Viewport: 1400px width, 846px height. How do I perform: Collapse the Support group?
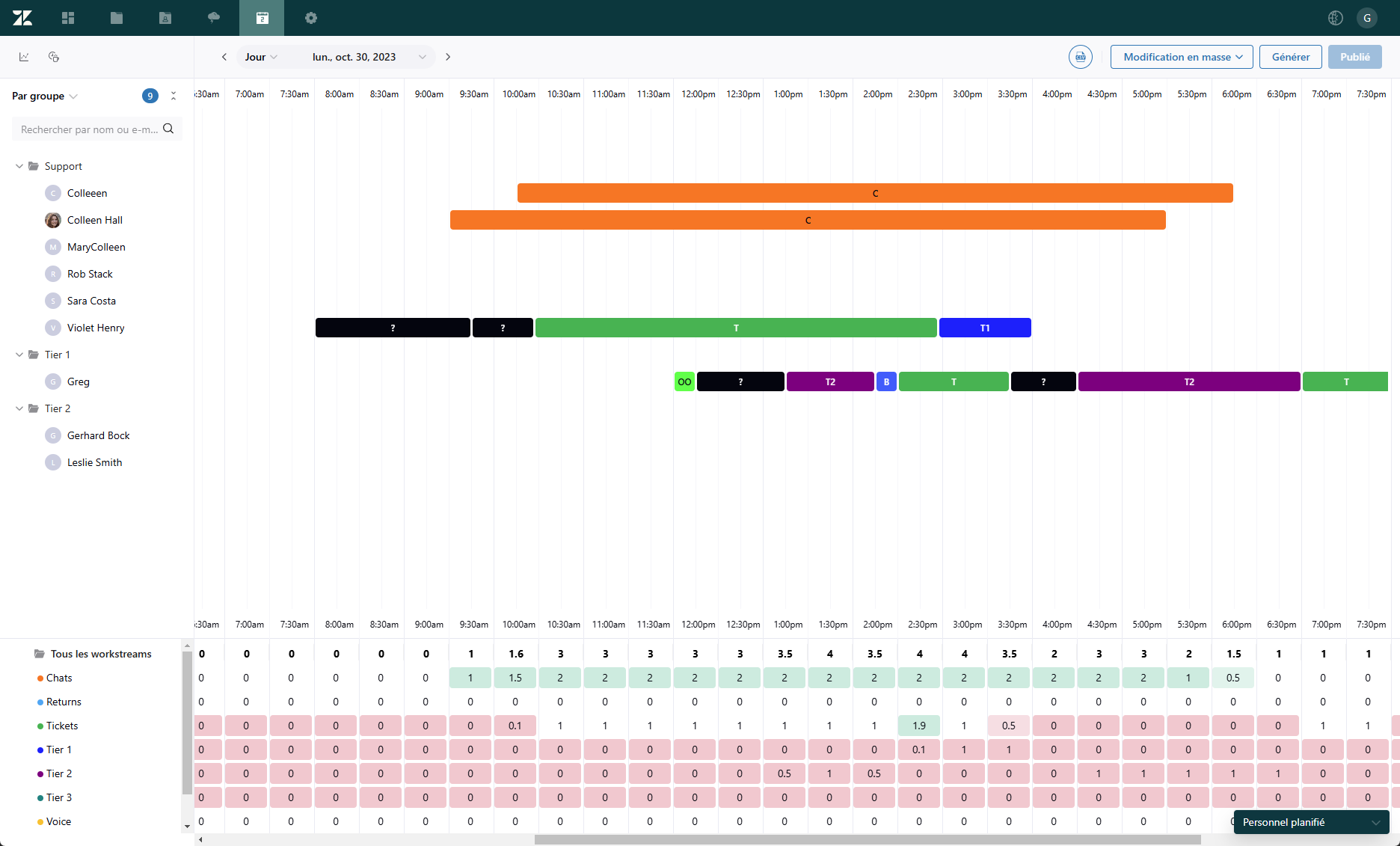coord(19,166)
